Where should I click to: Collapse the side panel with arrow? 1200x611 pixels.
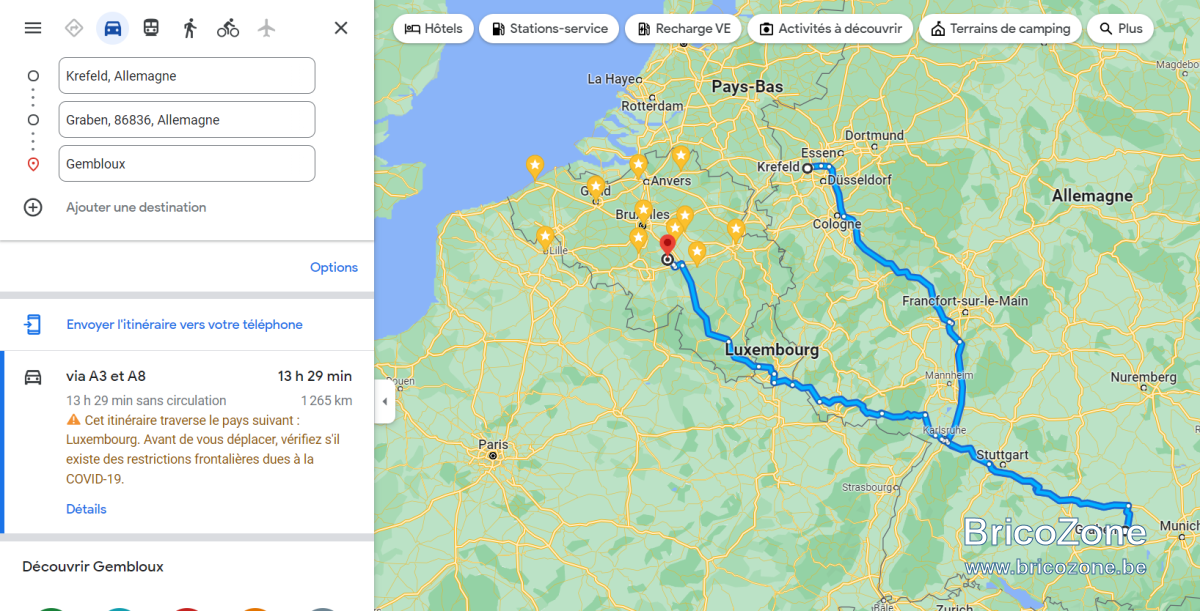click(385, 401)
